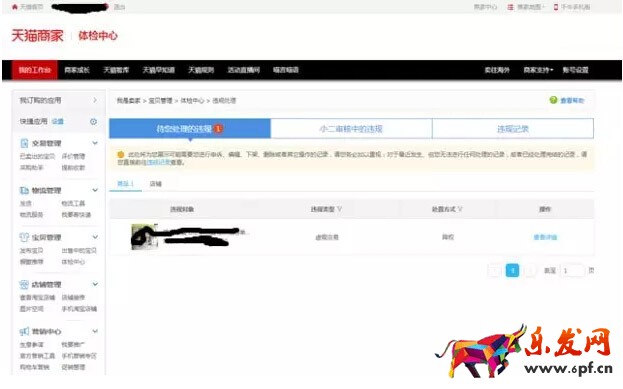Open 发货 in the sidebar

tap(26, 203)
